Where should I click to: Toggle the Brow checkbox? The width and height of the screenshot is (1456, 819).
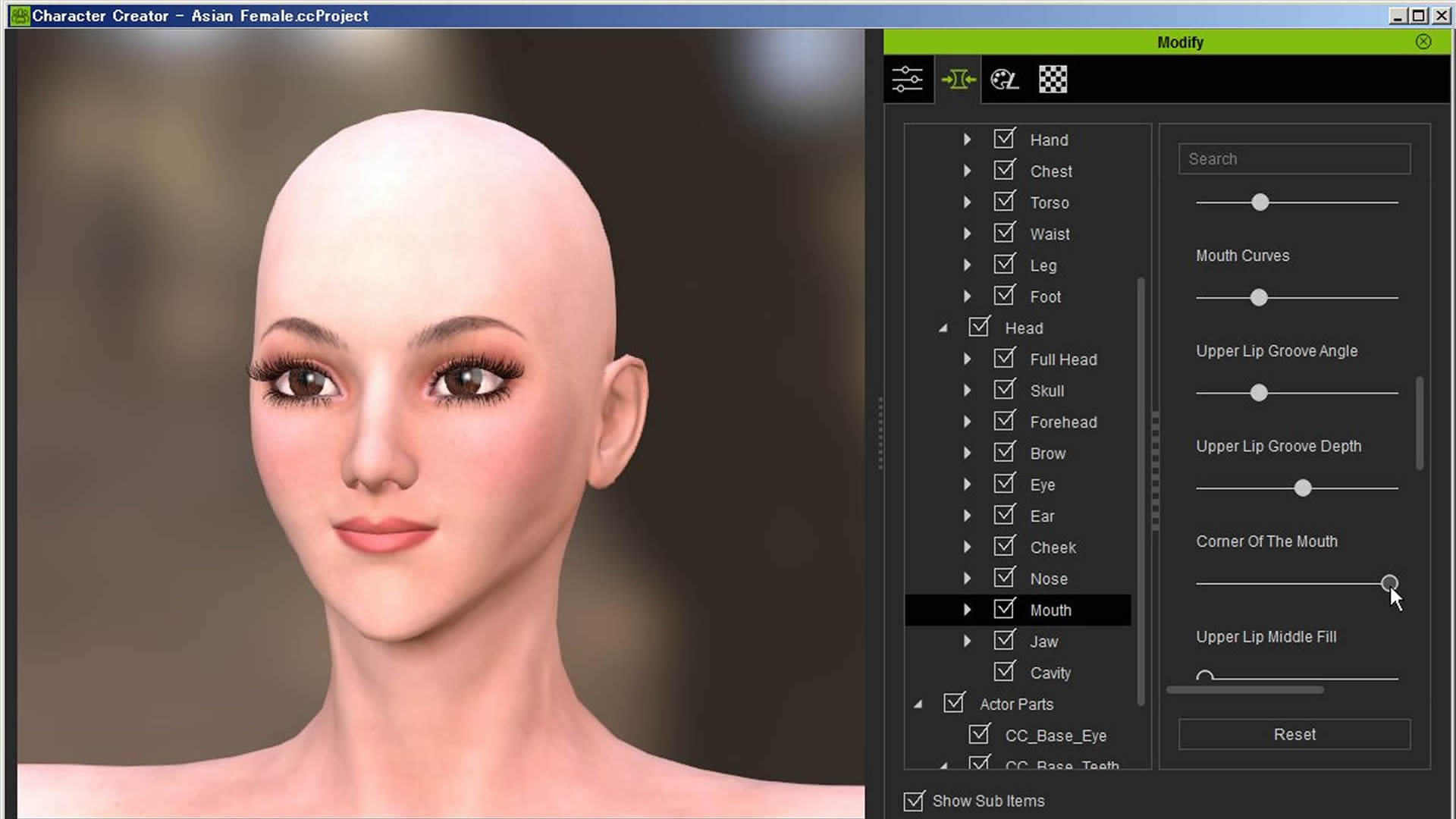coord(1004,452)
